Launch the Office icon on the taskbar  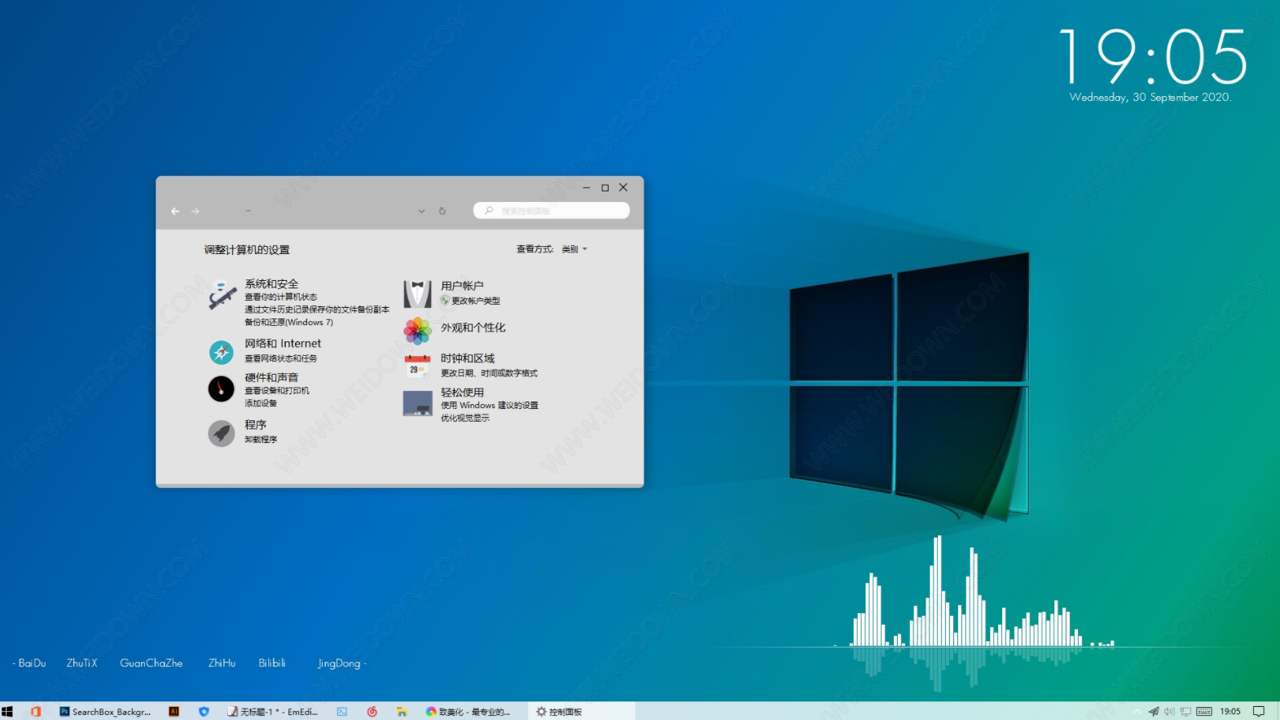[x=36, y=711]
